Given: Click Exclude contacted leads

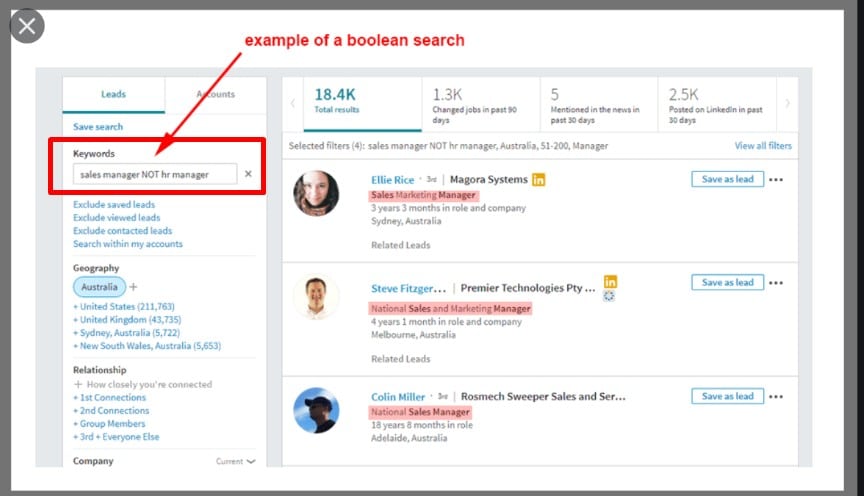Looking at the screenshot, I should click(122, 231).
